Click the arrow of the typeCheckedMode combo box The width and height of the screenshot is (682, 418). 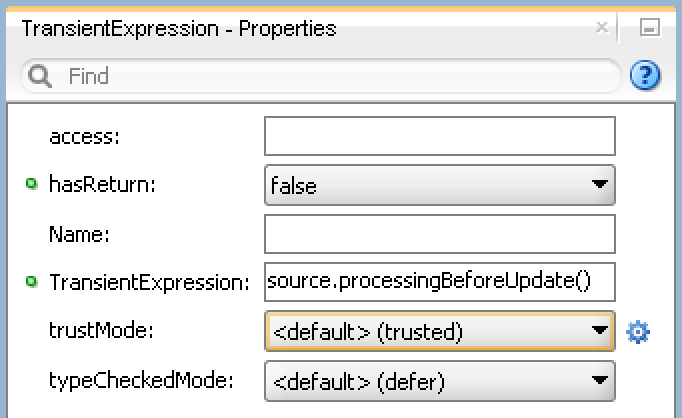tap(600, 381)
